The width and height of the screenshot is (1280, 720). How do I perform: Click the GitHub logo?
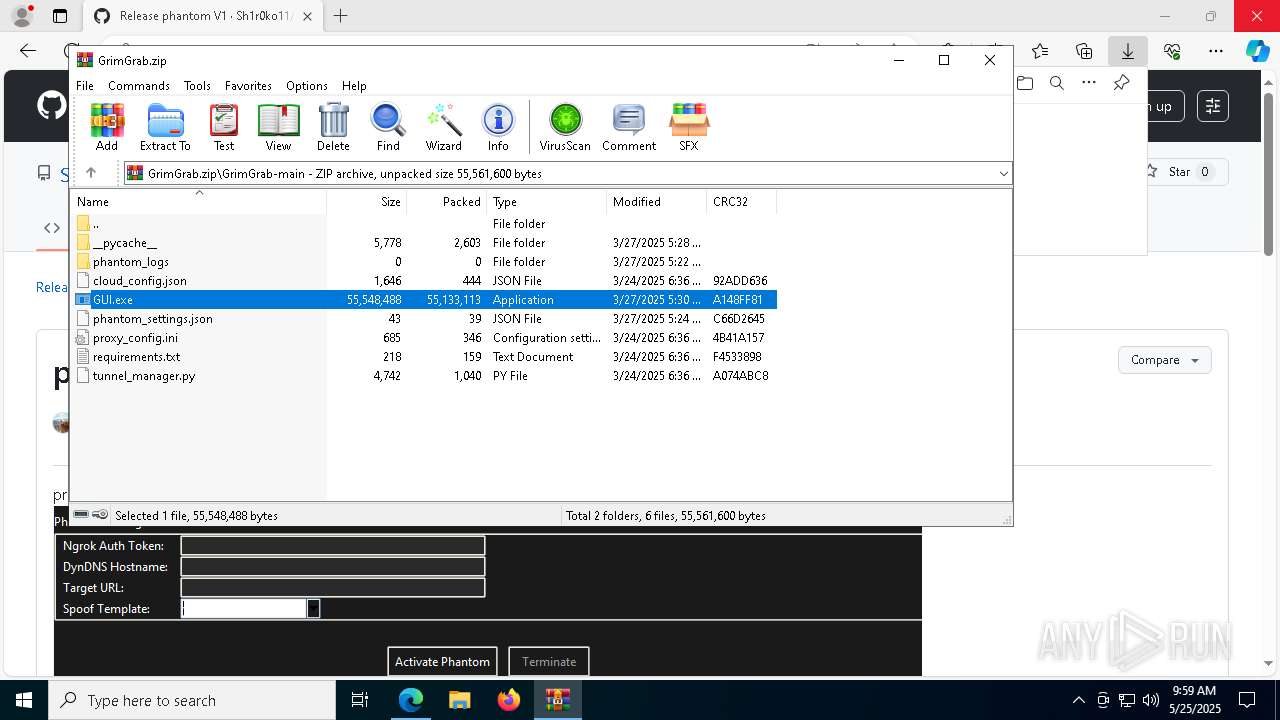click(51, 106)
